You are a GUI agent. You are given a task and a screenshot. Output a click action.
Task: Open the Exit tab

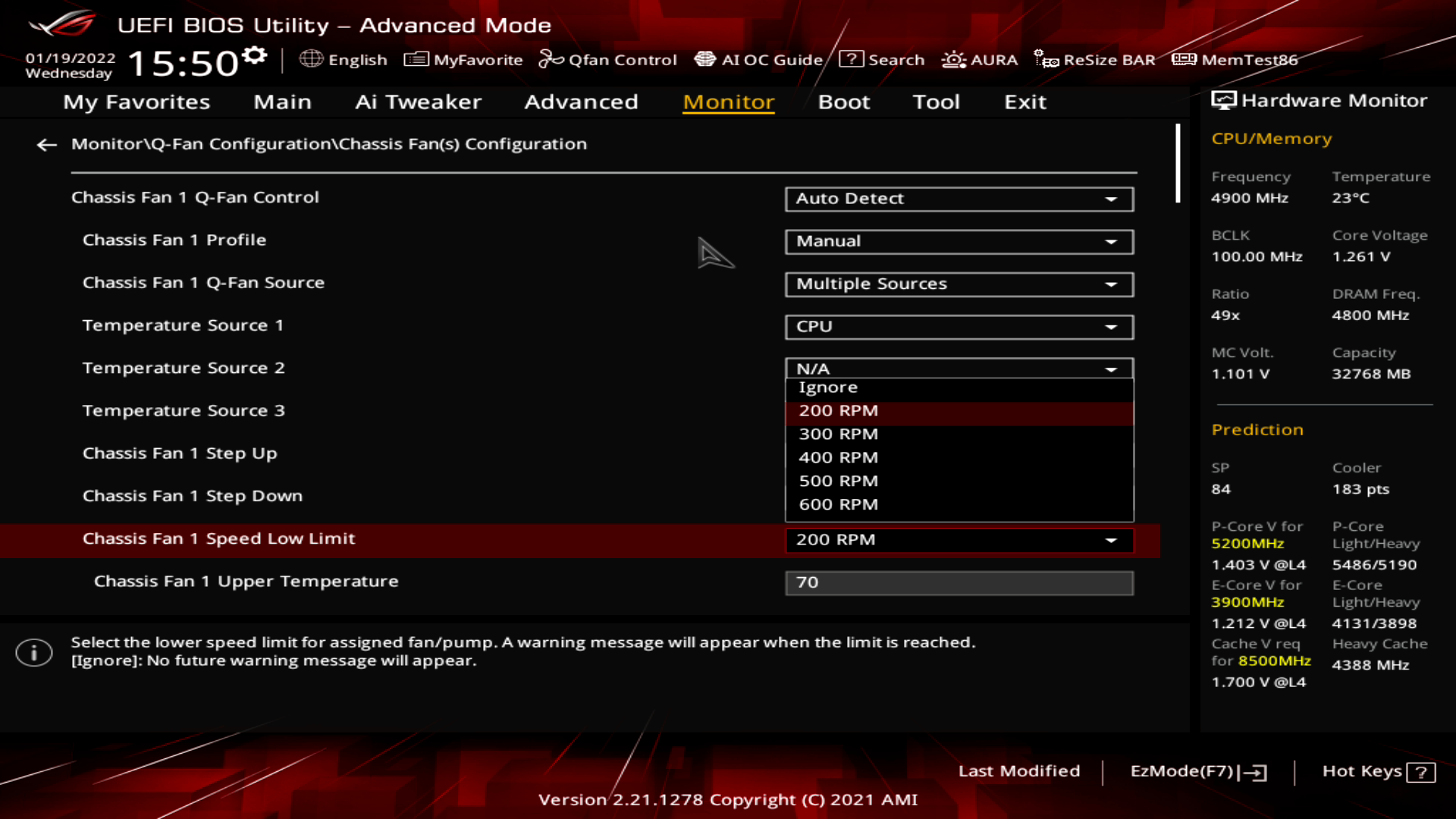click(1025, 102)
